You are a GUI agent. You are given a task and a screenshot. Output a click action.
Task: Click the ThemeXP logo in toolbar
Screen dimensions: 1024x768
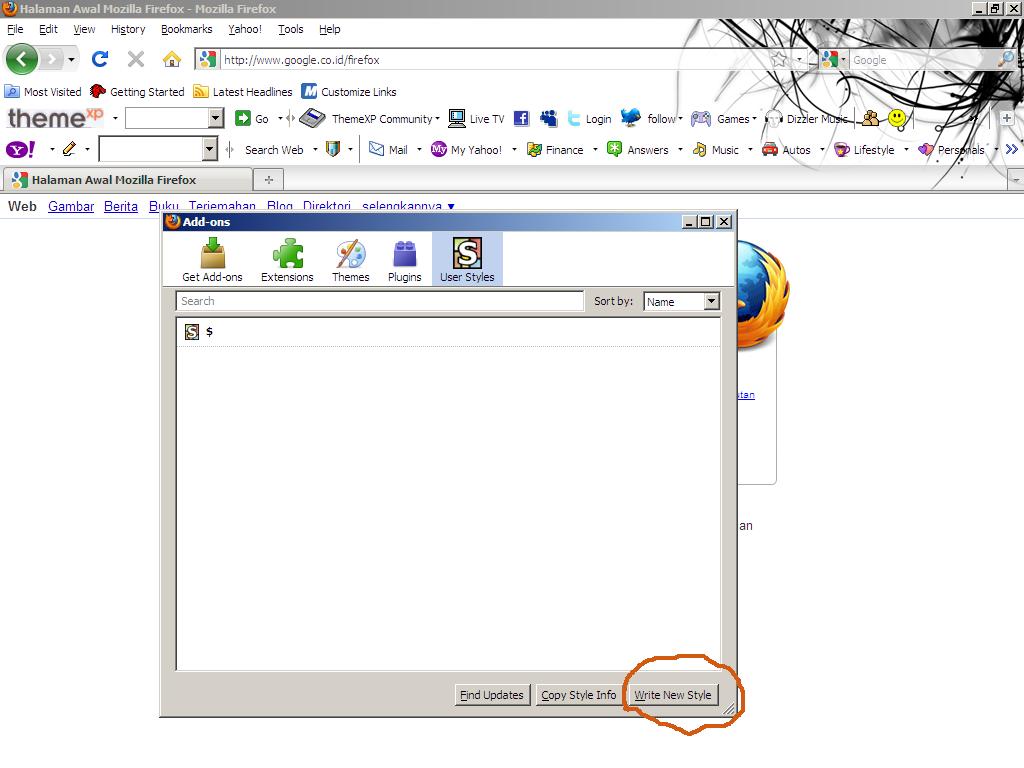point(56,118)
